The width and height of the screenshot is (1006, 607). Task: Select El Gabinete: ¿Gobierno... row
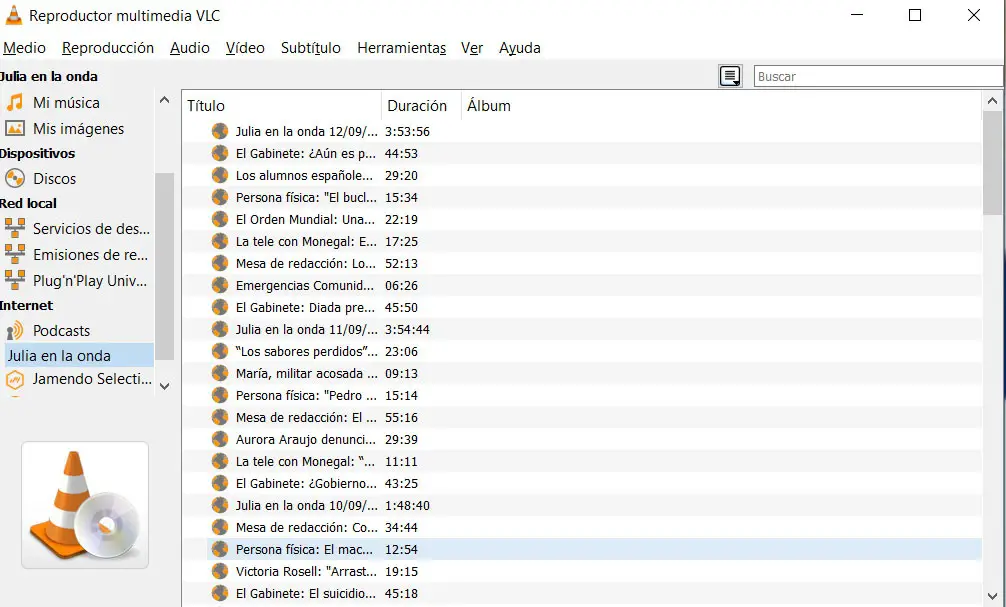(594, 483)
